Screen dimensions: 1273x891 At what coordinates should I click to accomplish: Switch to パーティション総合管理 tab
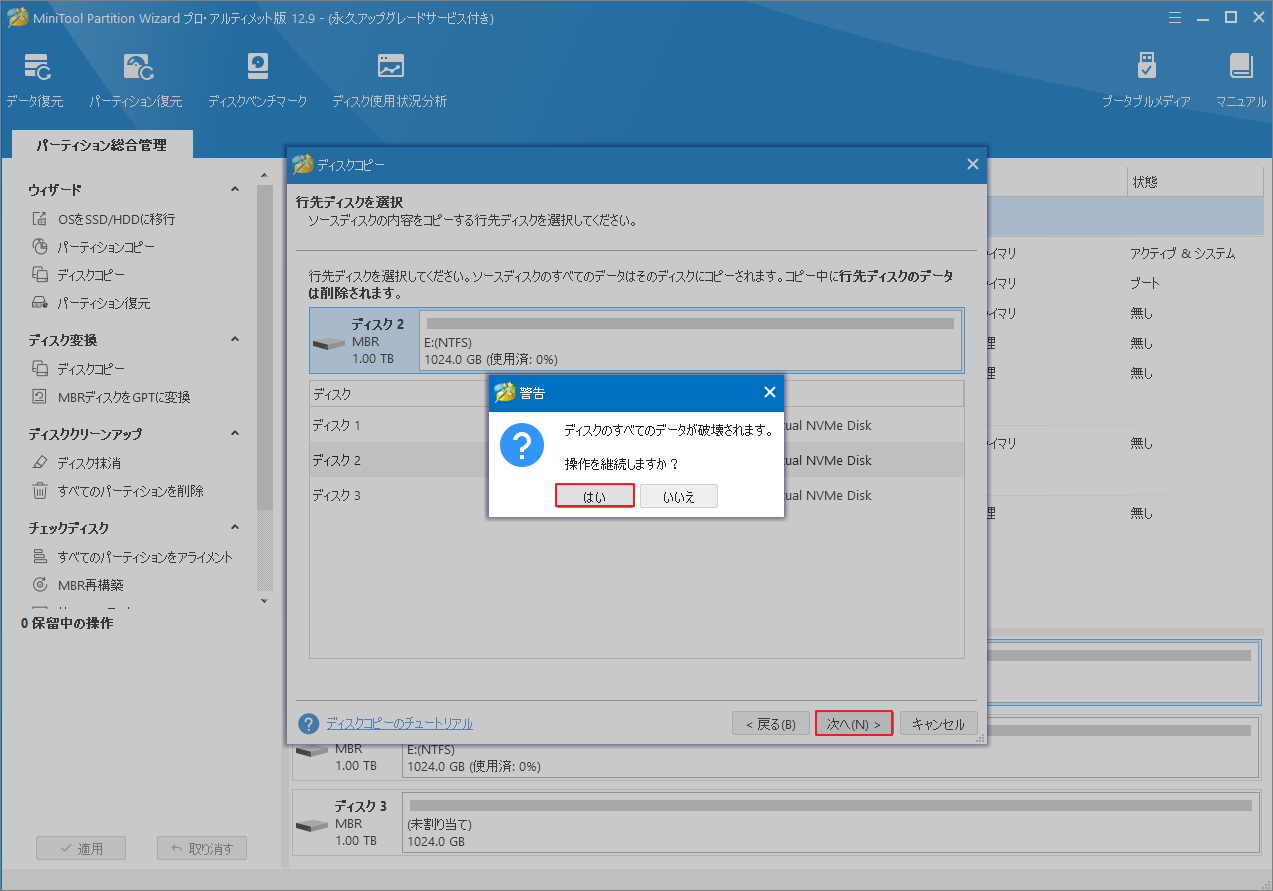102,145
